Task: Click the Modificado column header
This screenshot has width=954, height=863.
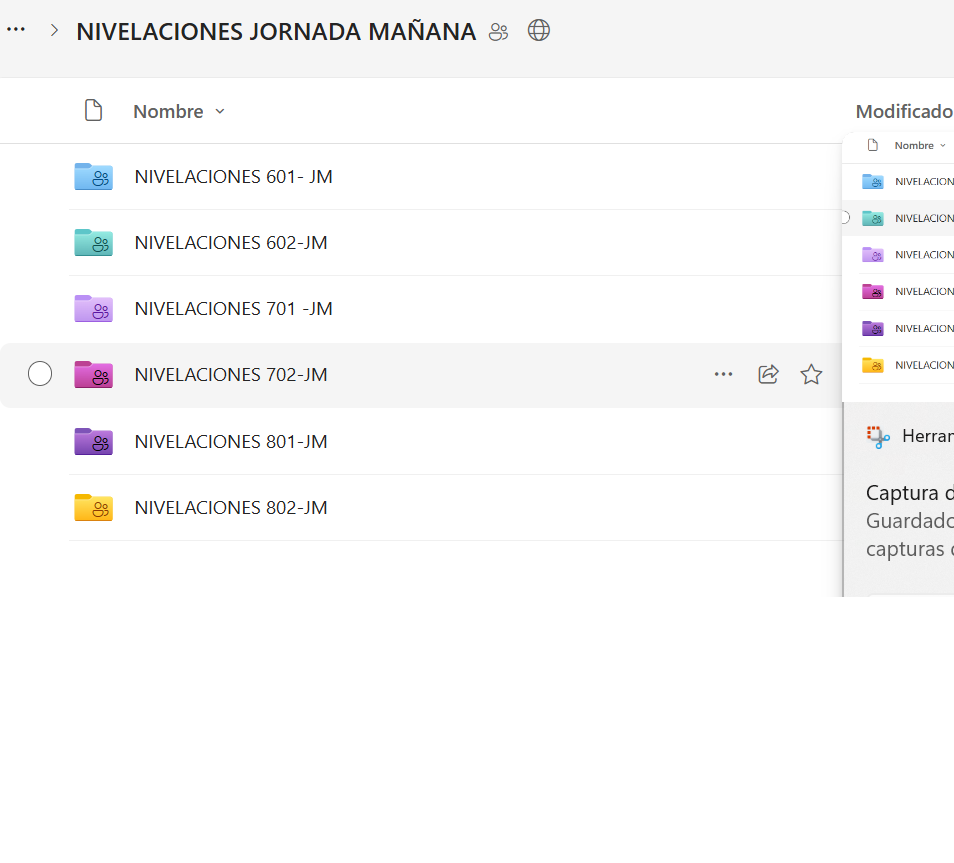Action: pos(903,111)
